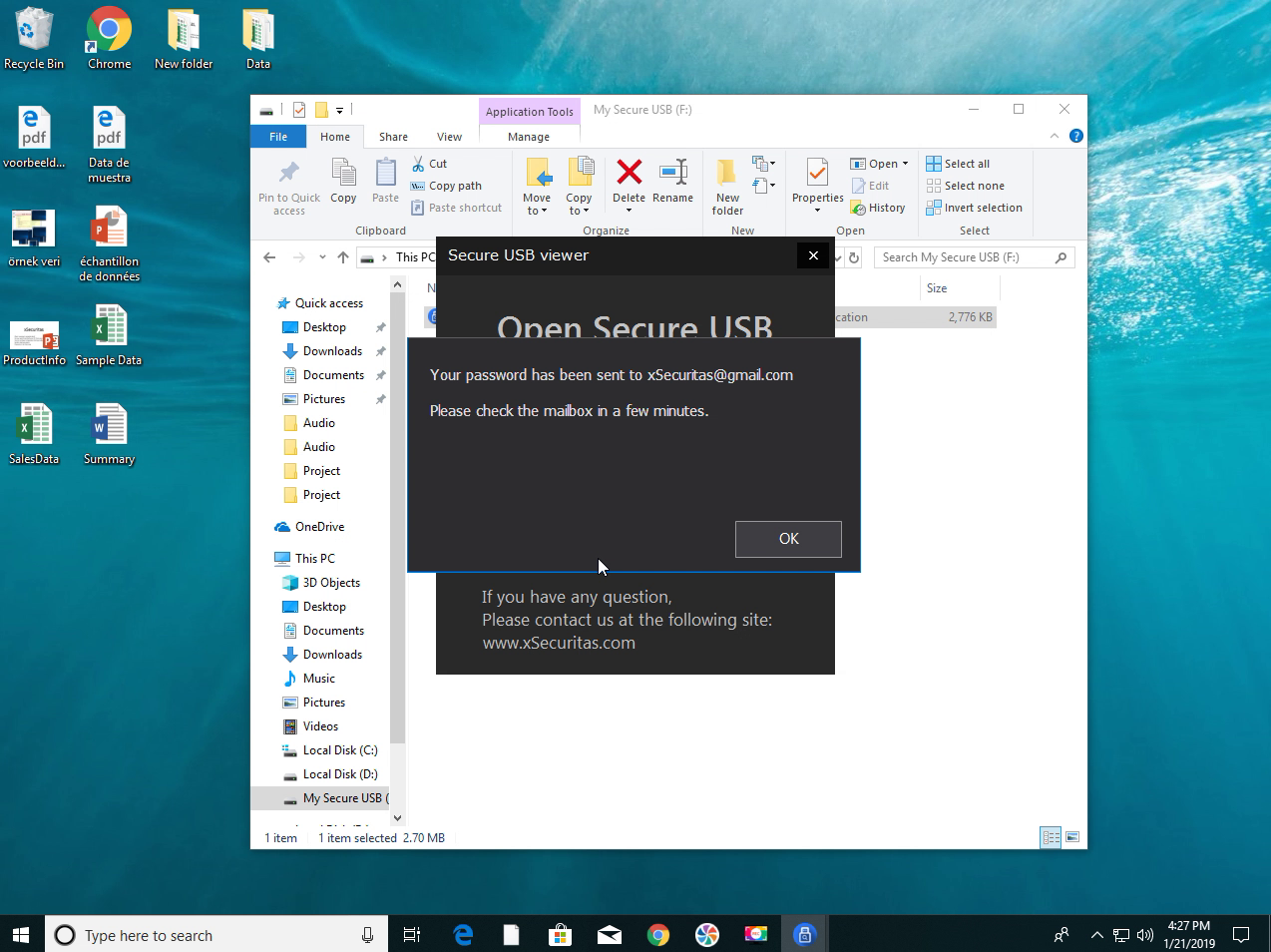Expand the Move to dropdown

tap(537, 211)
